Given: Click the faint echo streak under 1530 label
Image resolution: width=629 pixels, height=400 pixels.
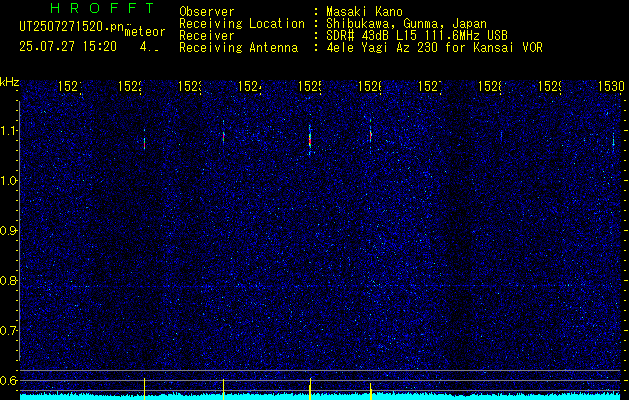Looking at the screenshot, I should 613,141.
